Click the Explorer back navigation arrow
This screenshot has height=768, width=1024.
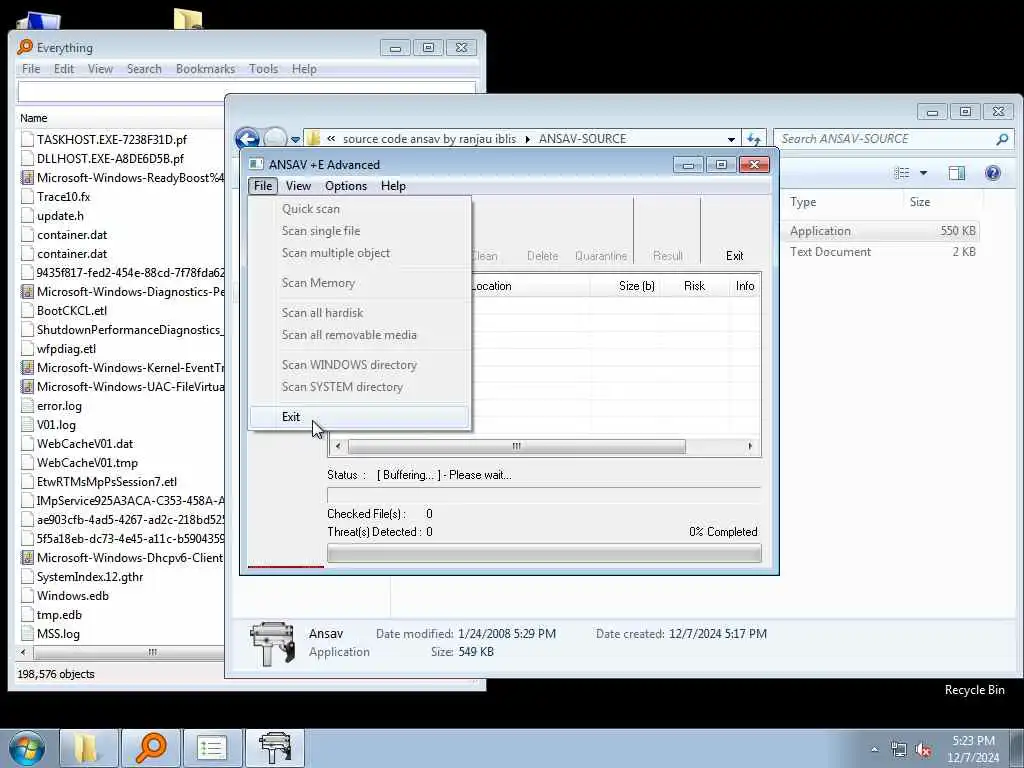point(248,138)
